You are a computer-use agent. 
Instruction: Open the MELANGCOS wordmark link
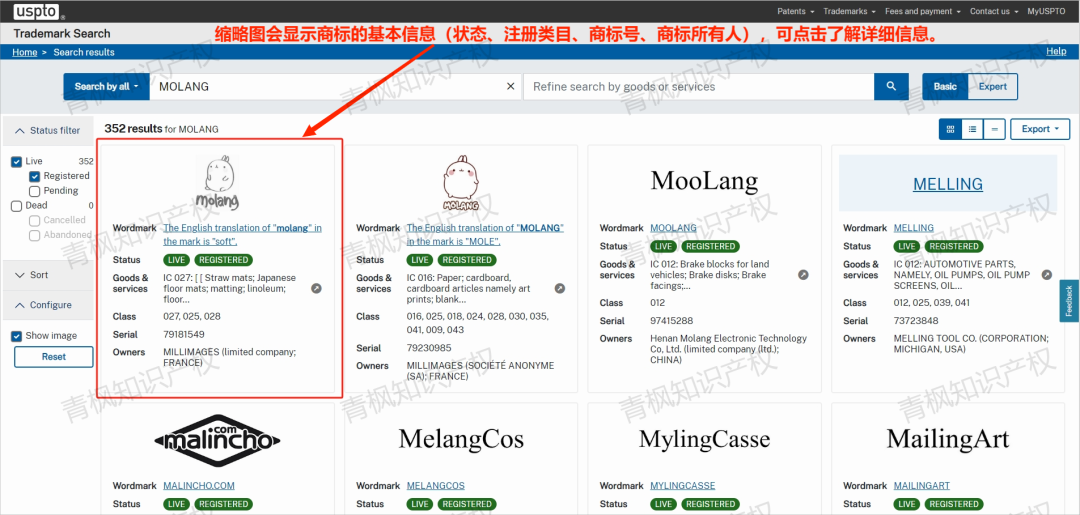pyautogui.click(x=436, y=485)
